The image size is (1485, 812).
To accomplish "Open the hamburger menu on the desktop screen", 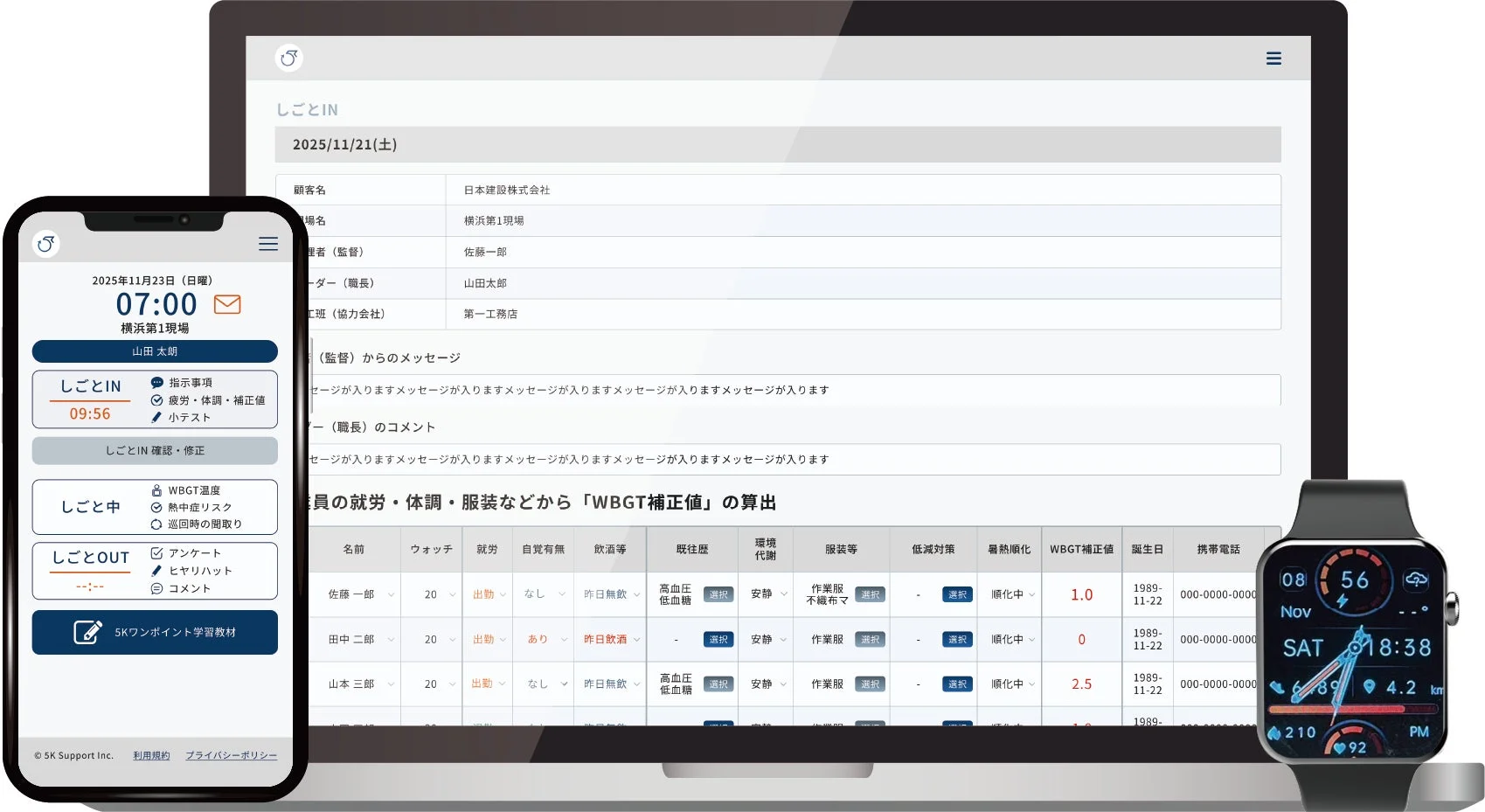I will click(1273, 58).
